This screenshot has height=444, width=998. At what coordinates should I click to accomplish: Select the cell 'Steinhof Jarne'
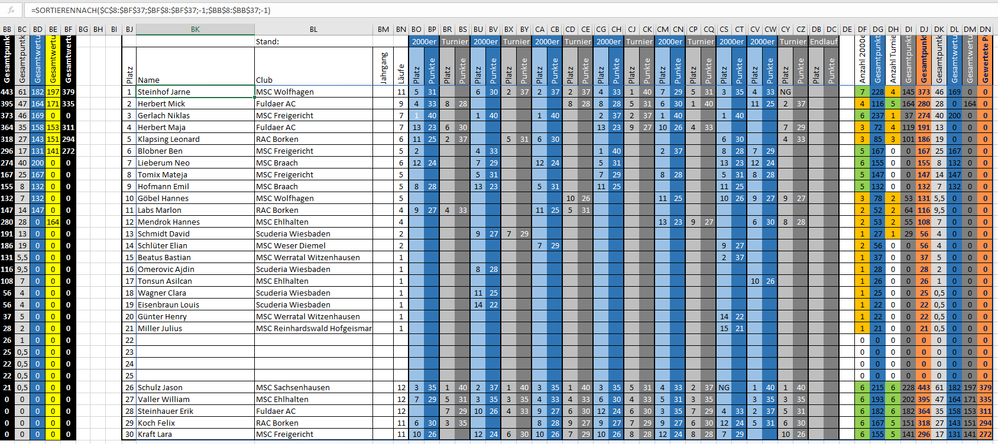point(195,92)
